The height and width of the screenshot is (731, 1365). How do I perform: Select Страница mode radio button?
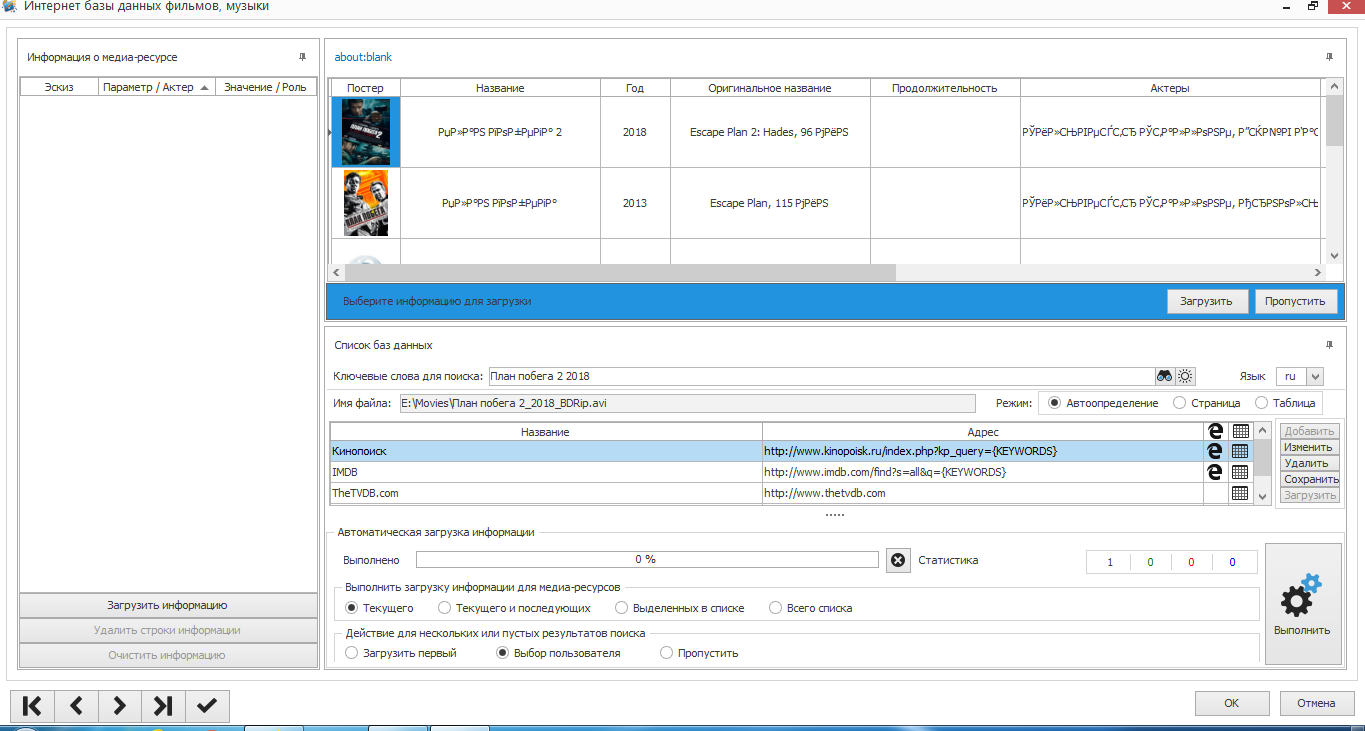coord(1180,403)
